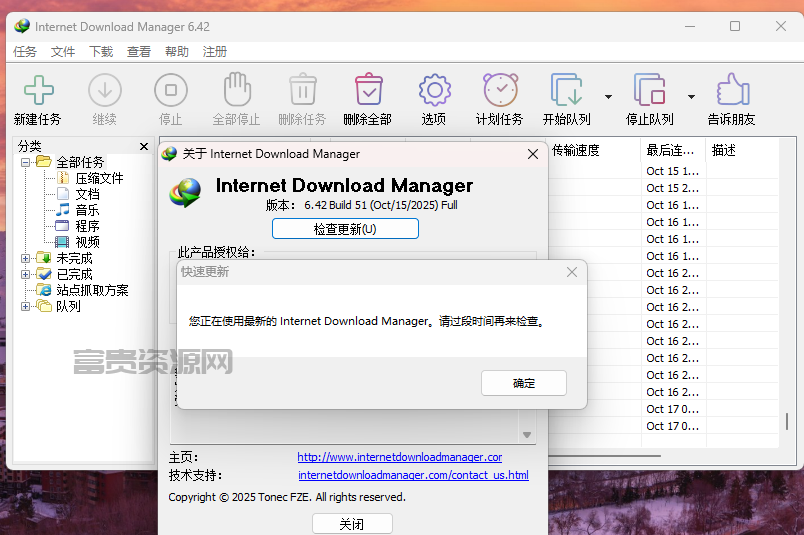
Task: Select 压缩文件 label in category tree
Action: click(99, 179)
